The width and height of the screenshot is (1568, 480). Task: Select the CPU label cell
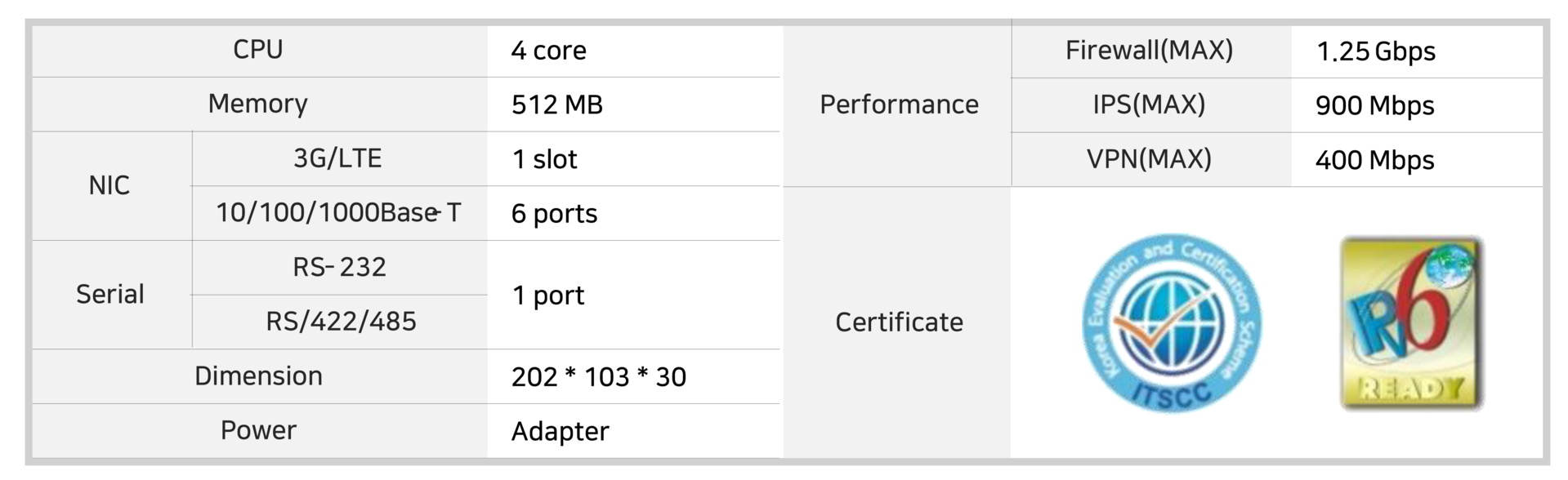(x=259, y=51)
